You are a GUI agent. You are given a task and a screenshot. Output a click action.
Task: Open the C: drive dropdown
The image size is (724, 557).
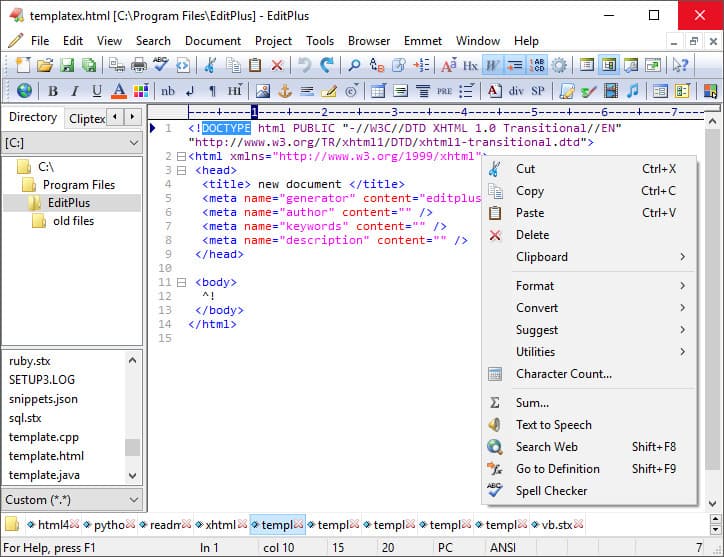(x=134, y=143)
